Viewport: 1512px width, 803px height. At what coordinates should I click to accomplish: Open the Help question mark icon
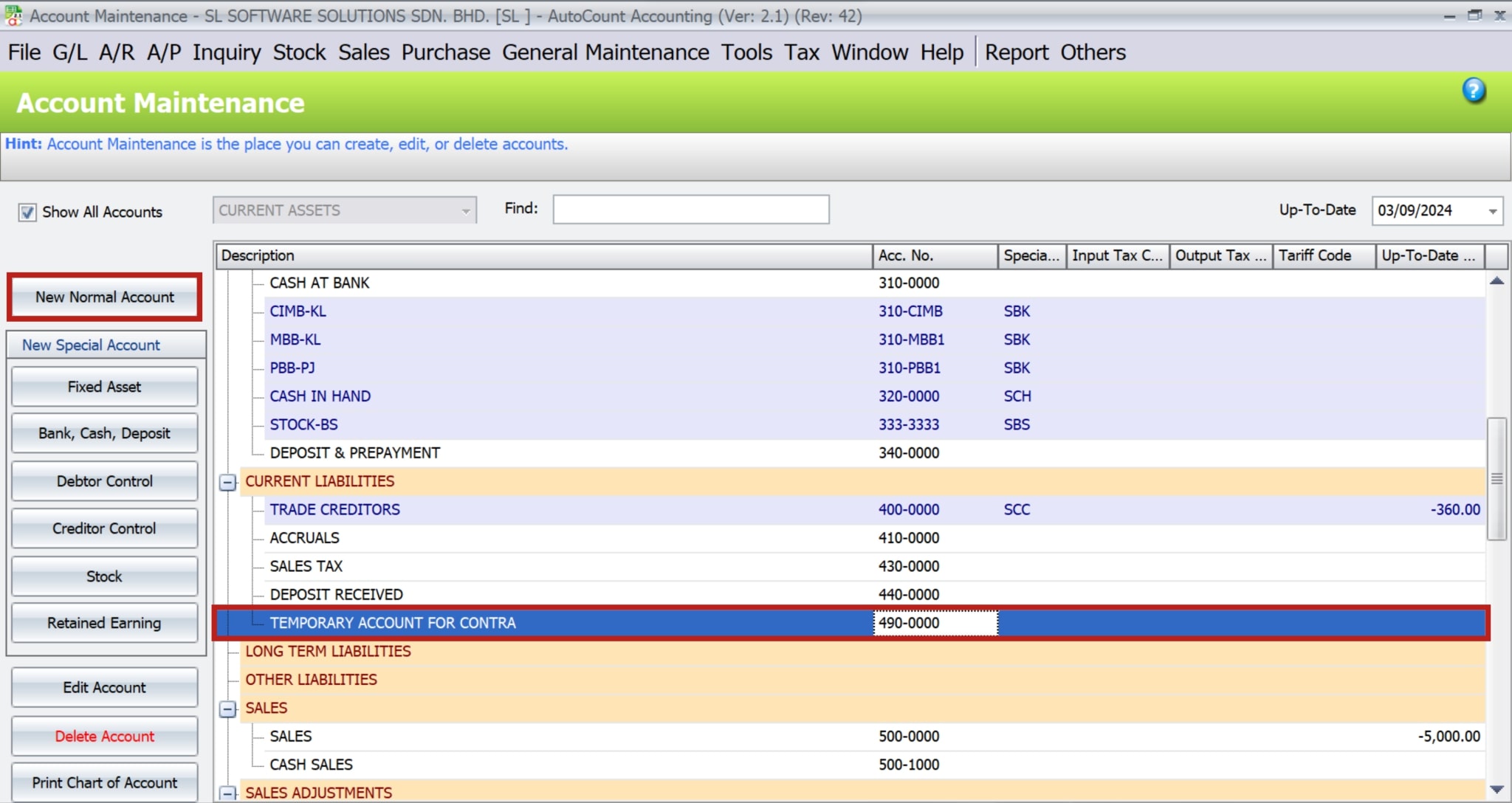tap(1474, 91)
